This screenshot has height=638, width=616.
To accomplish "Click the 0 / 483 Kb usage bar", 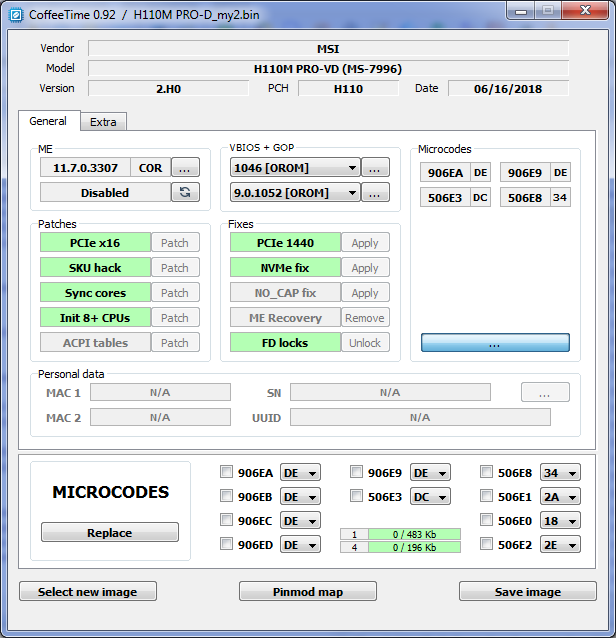I will 415,534.
